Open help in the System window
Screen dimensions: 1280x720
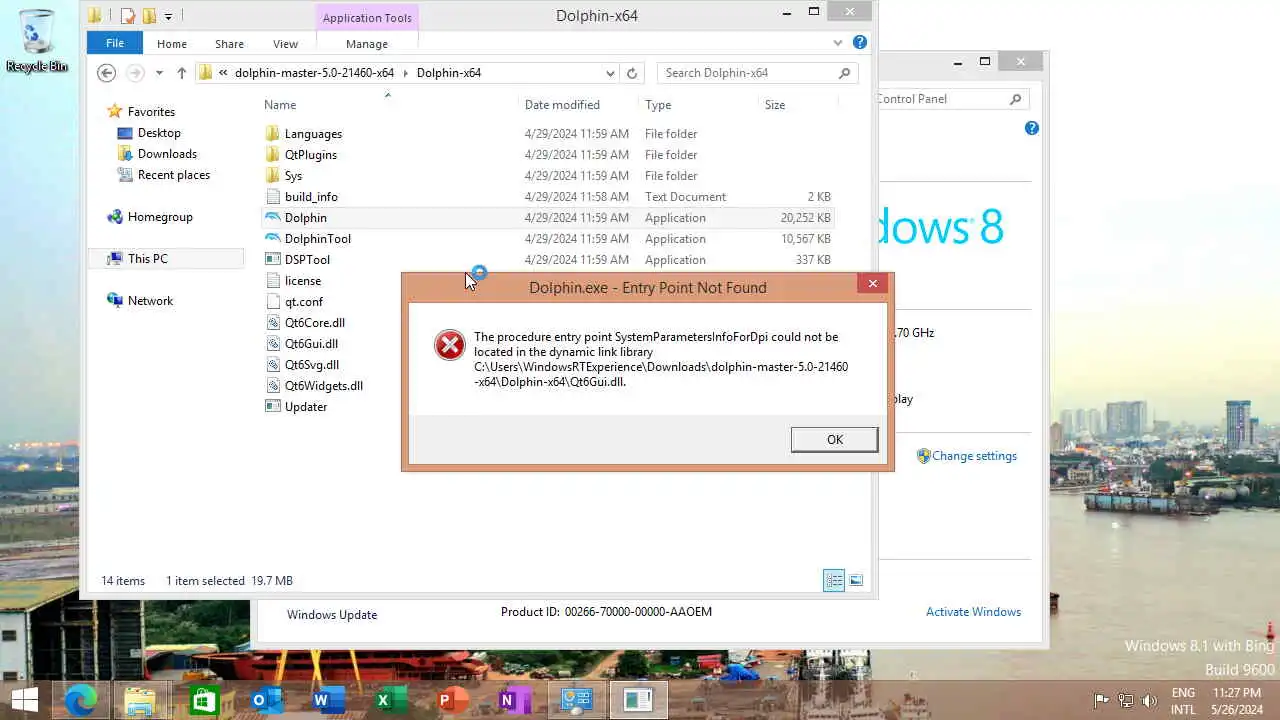pyautogui.click(x=1032, y=128)
